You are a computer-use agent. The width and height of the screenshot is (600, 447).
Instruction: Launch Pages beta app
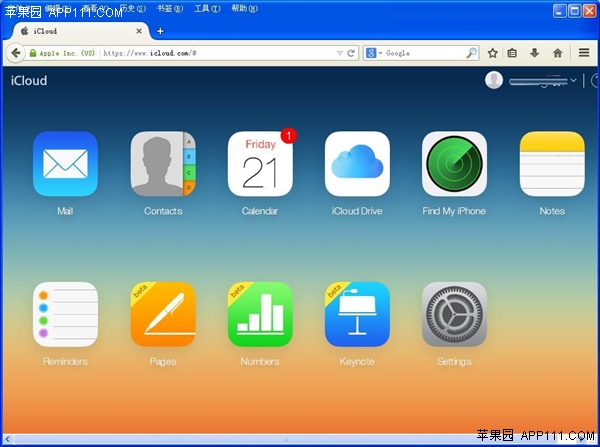[x=163, y=314]
